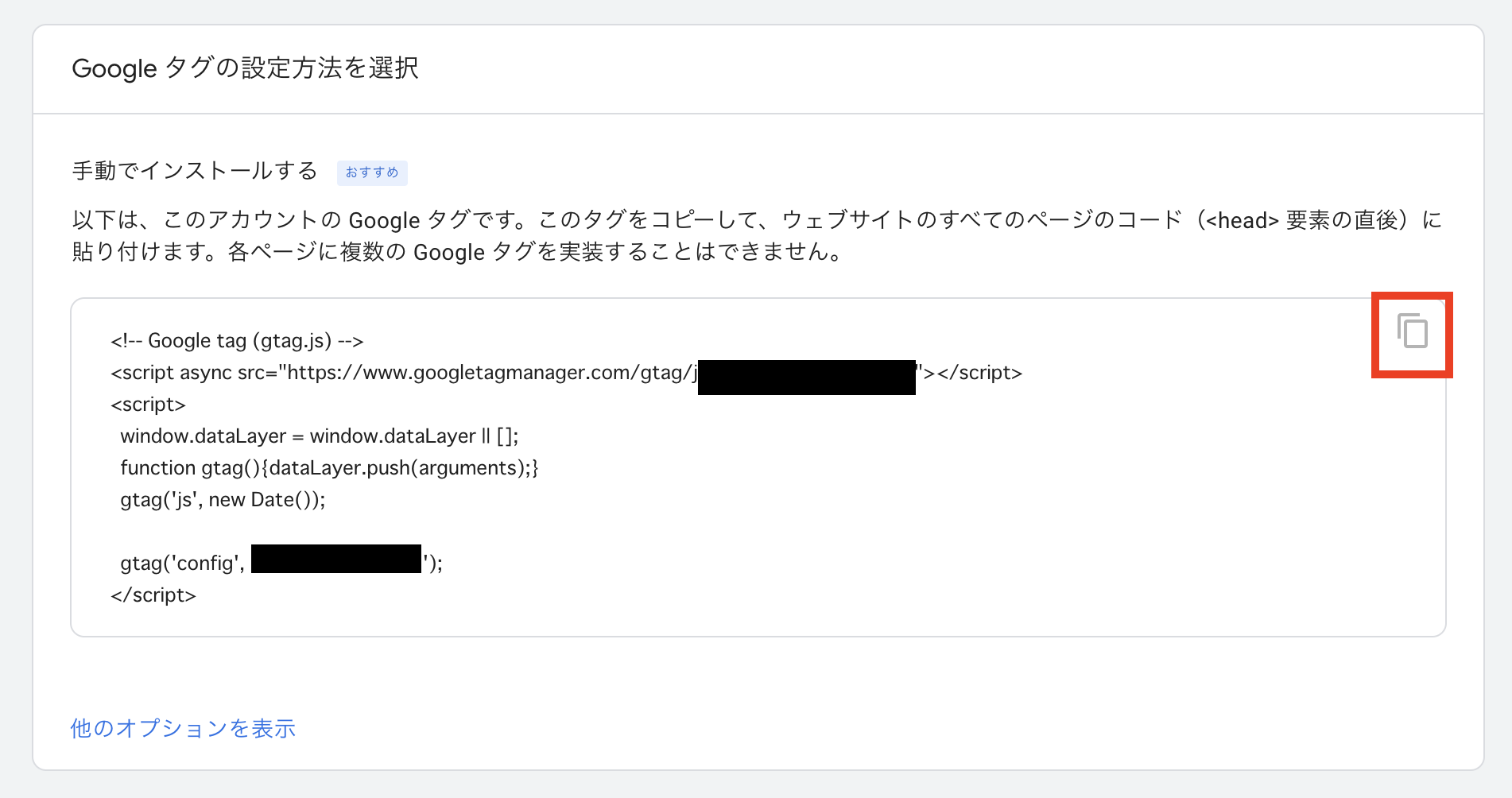The width and height of the screenshot is (1512, 798).
Task: Click the Google tag (gtag.js) comment line
Action: click(237, 341)
